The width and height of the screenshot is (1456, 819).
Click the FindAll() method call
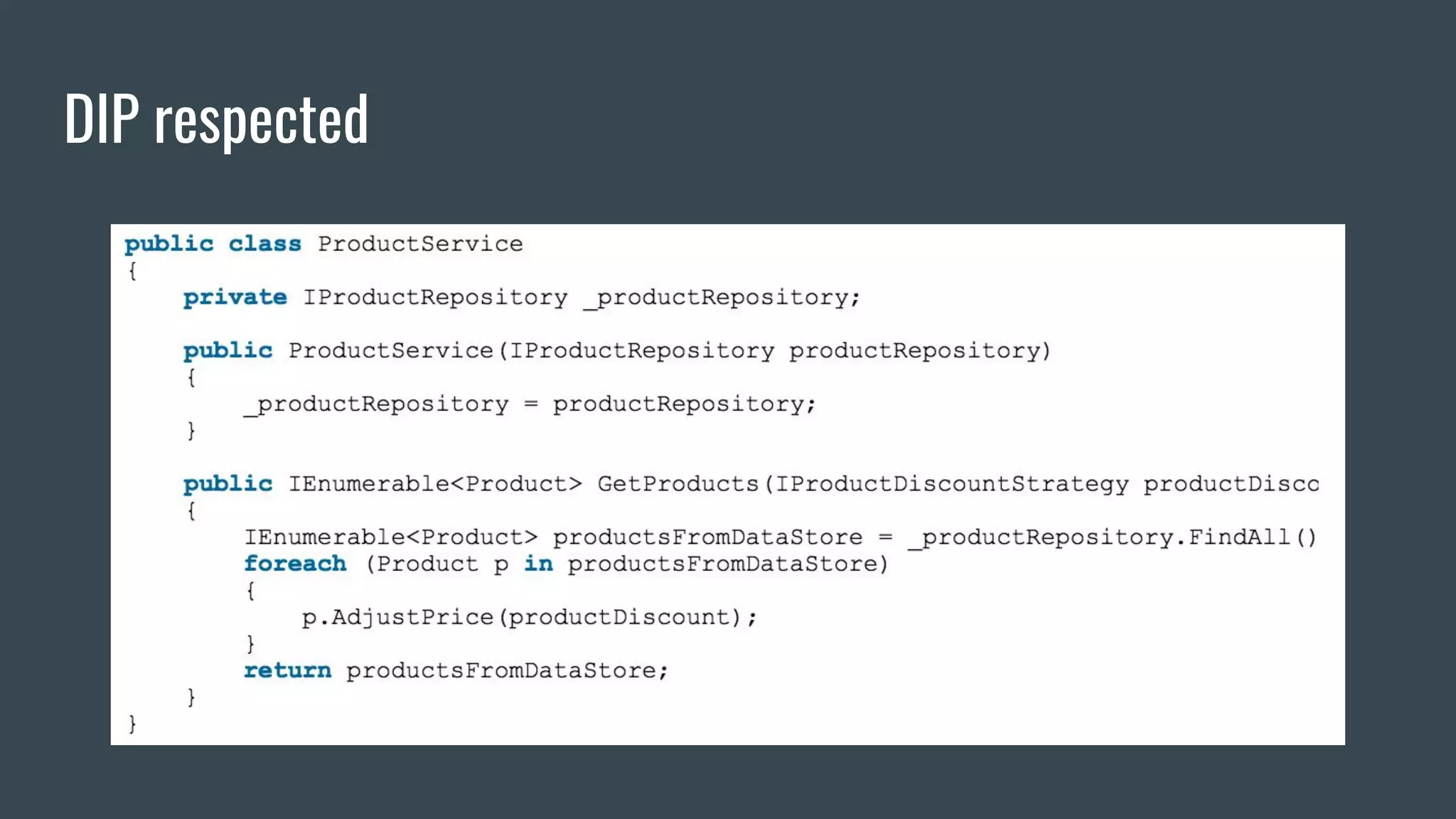[x=1252, y=537]
